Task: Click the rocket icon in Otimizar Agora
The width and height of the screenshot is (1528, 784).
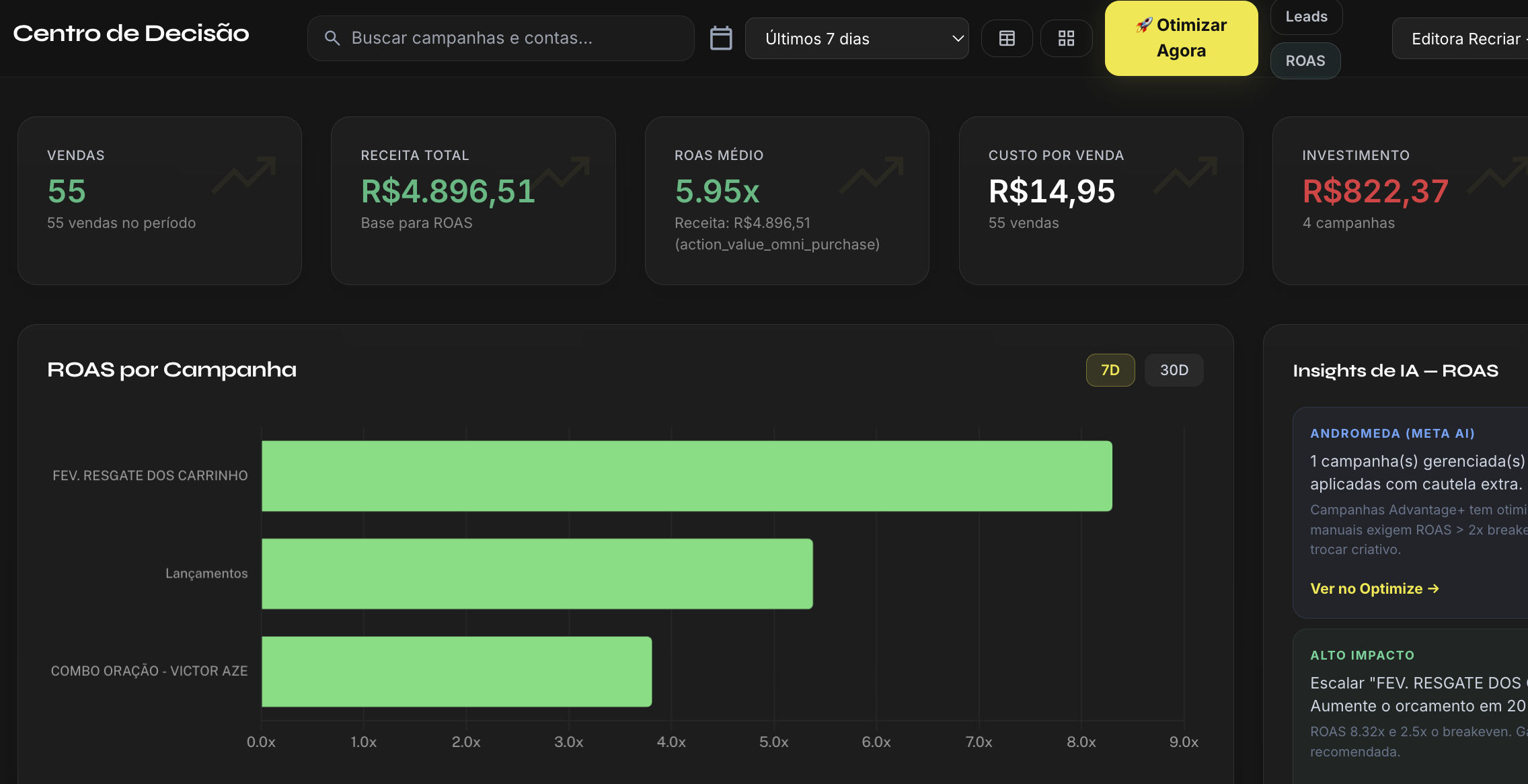Action: click(1145, 25)
